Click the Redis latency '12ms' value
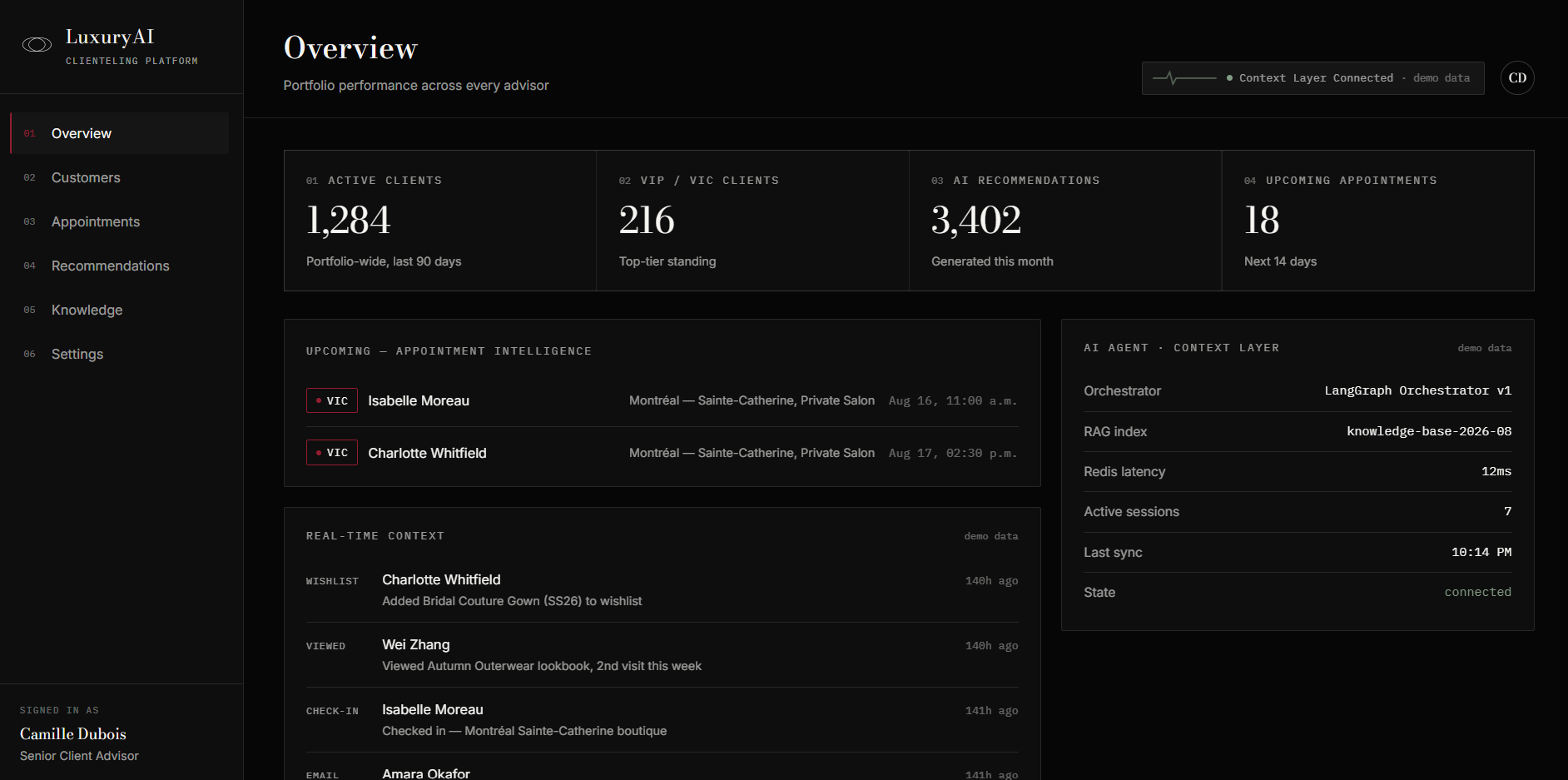The height and width of the screenshot is (780, 1568). pos(1496,471)
